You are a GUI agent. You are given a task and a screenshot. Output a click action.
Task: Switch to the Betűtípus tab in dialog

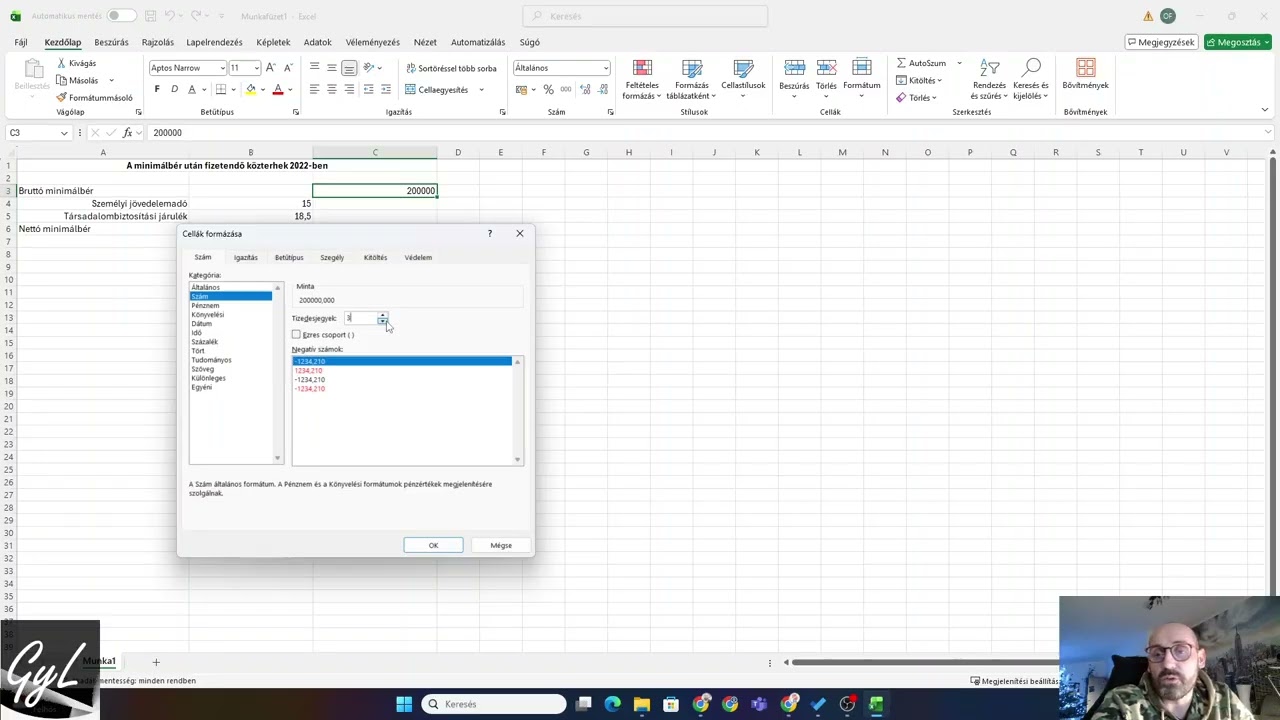289,257
